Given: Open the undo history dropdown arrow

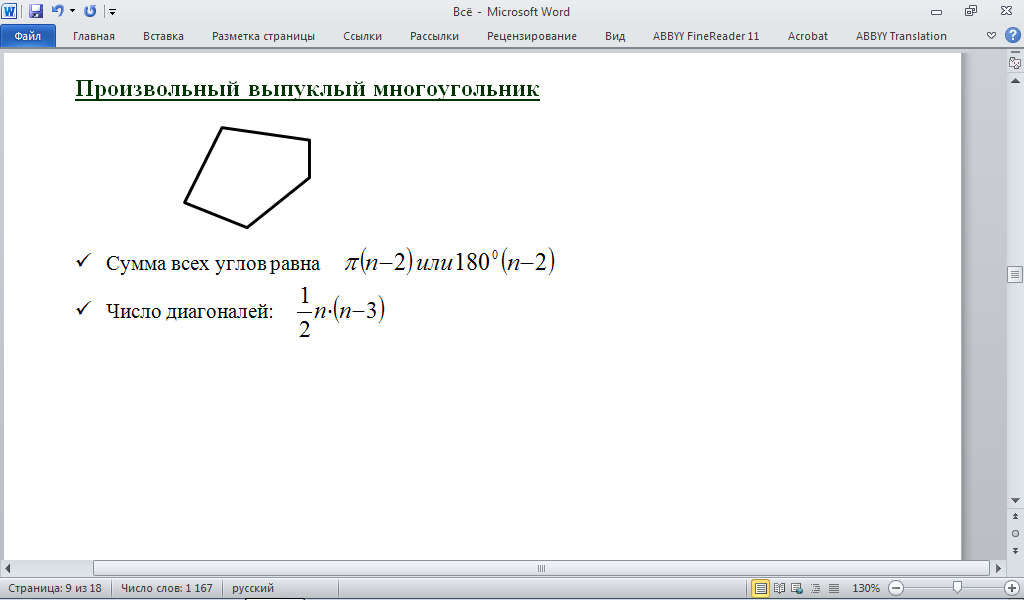Looking at the screenshot, I should 72,11.
